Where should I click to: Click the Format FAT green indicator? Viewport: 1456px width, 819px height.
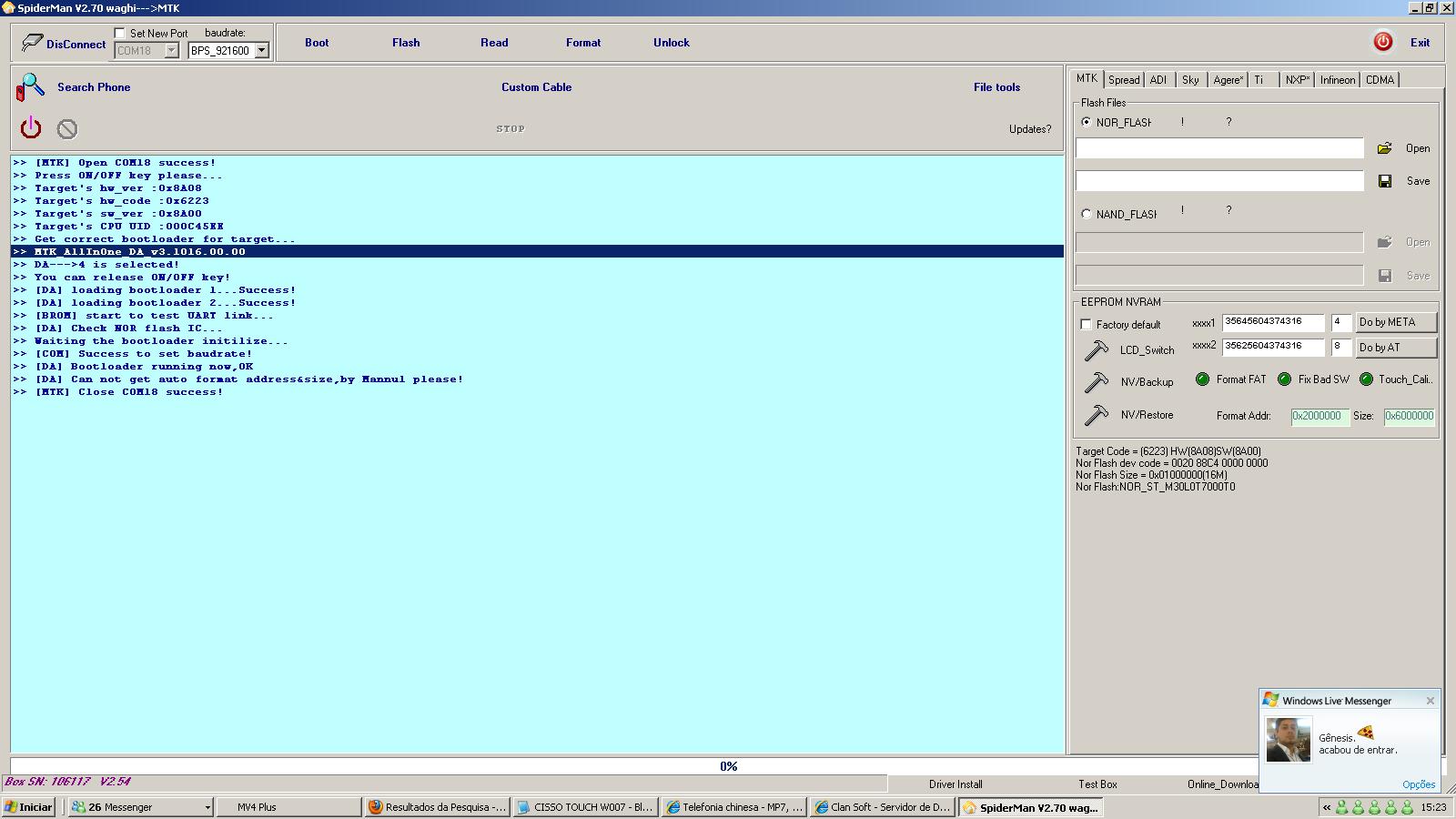tap(1202, 379)
